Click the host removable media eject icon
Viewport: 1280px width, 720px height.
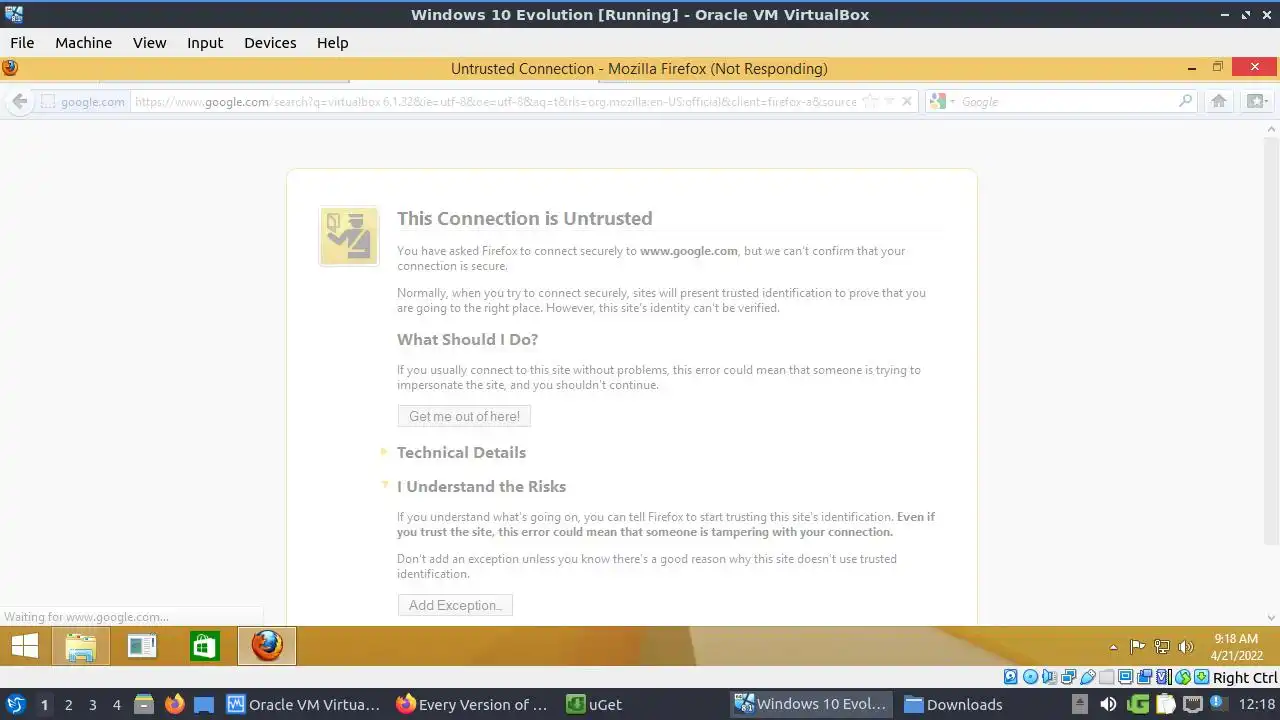[1080, 704]
